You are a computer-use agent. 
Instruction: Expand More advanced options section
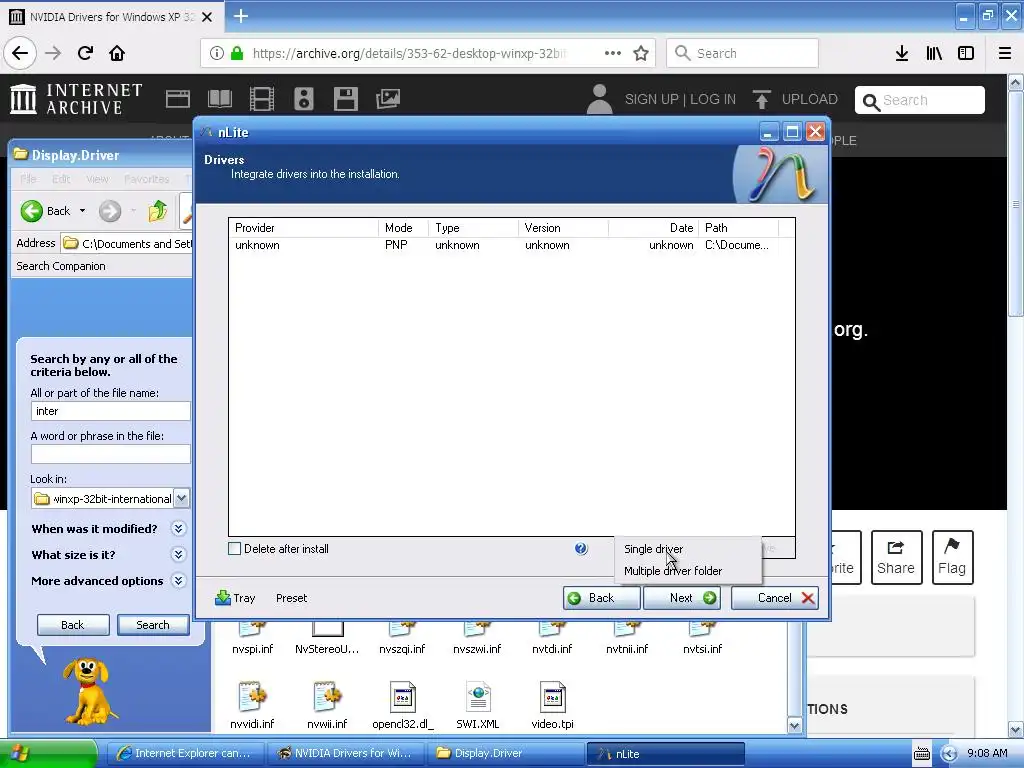(x=178, y=581)
